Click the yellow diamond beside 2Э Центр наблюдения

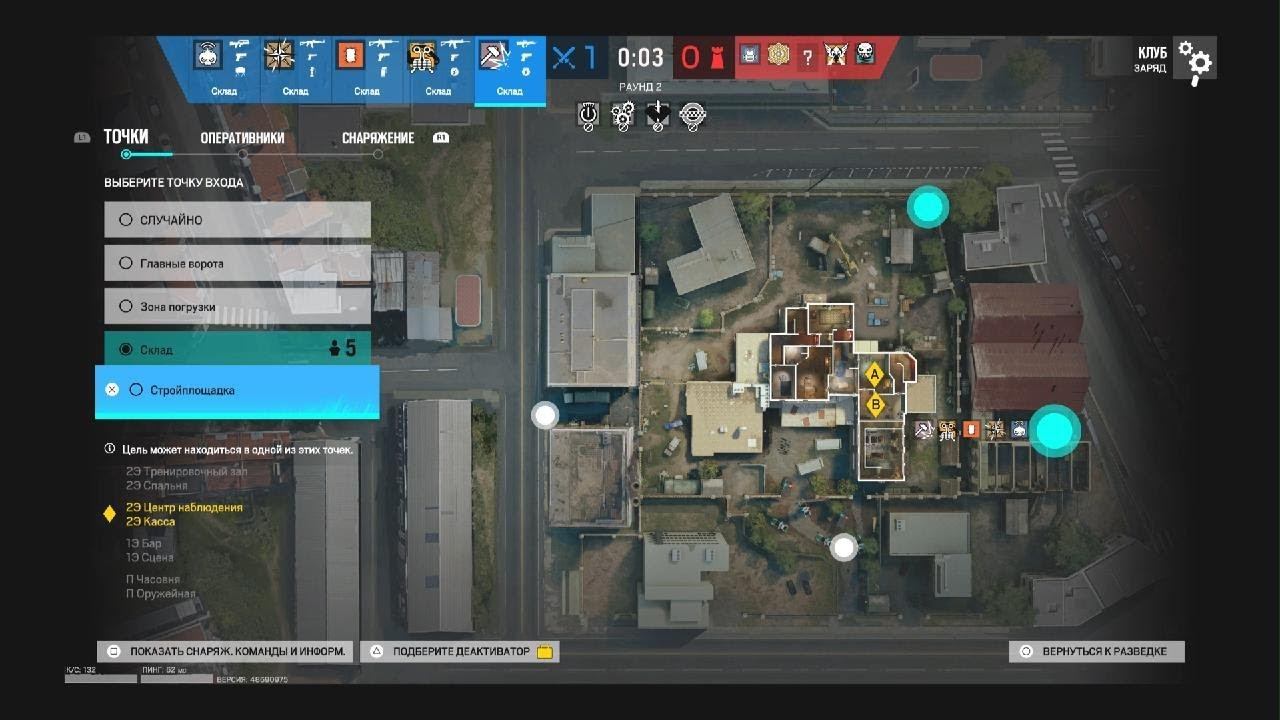(110, 514)
